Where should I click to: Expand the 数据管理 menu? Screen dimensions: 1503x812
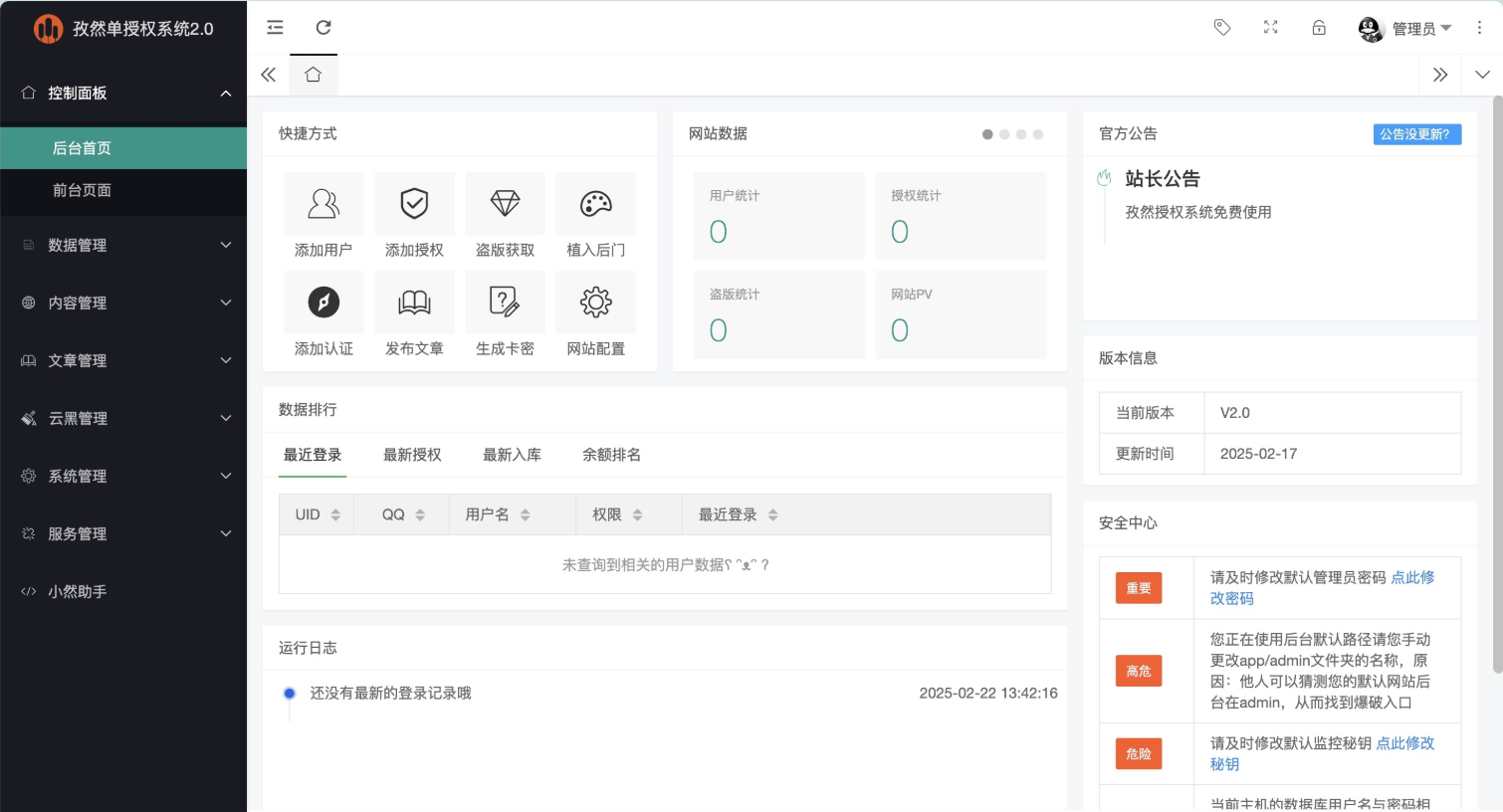[123, 245]
